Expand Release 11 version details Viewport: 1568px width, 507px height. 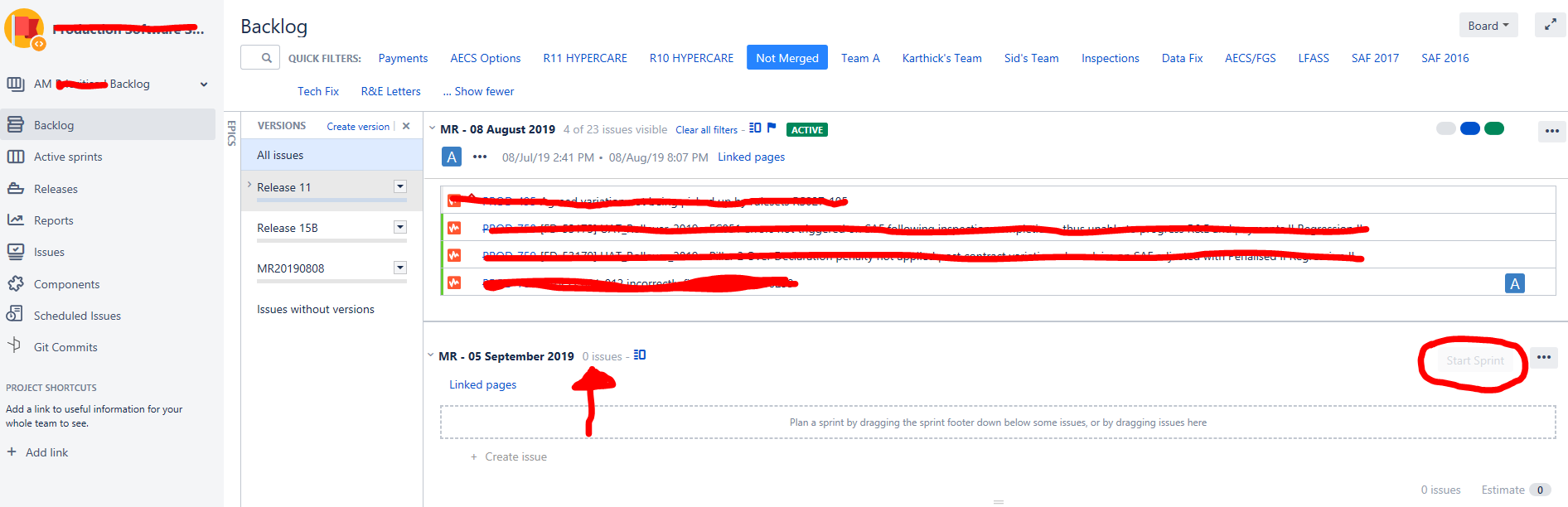click(249, 186)
